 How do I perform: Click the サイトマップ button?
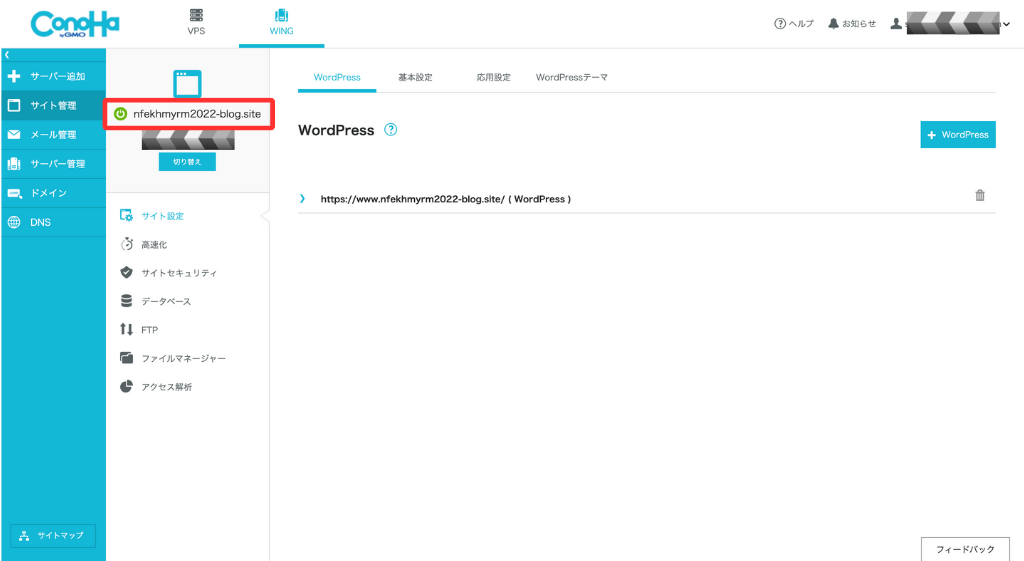(53, 536)
